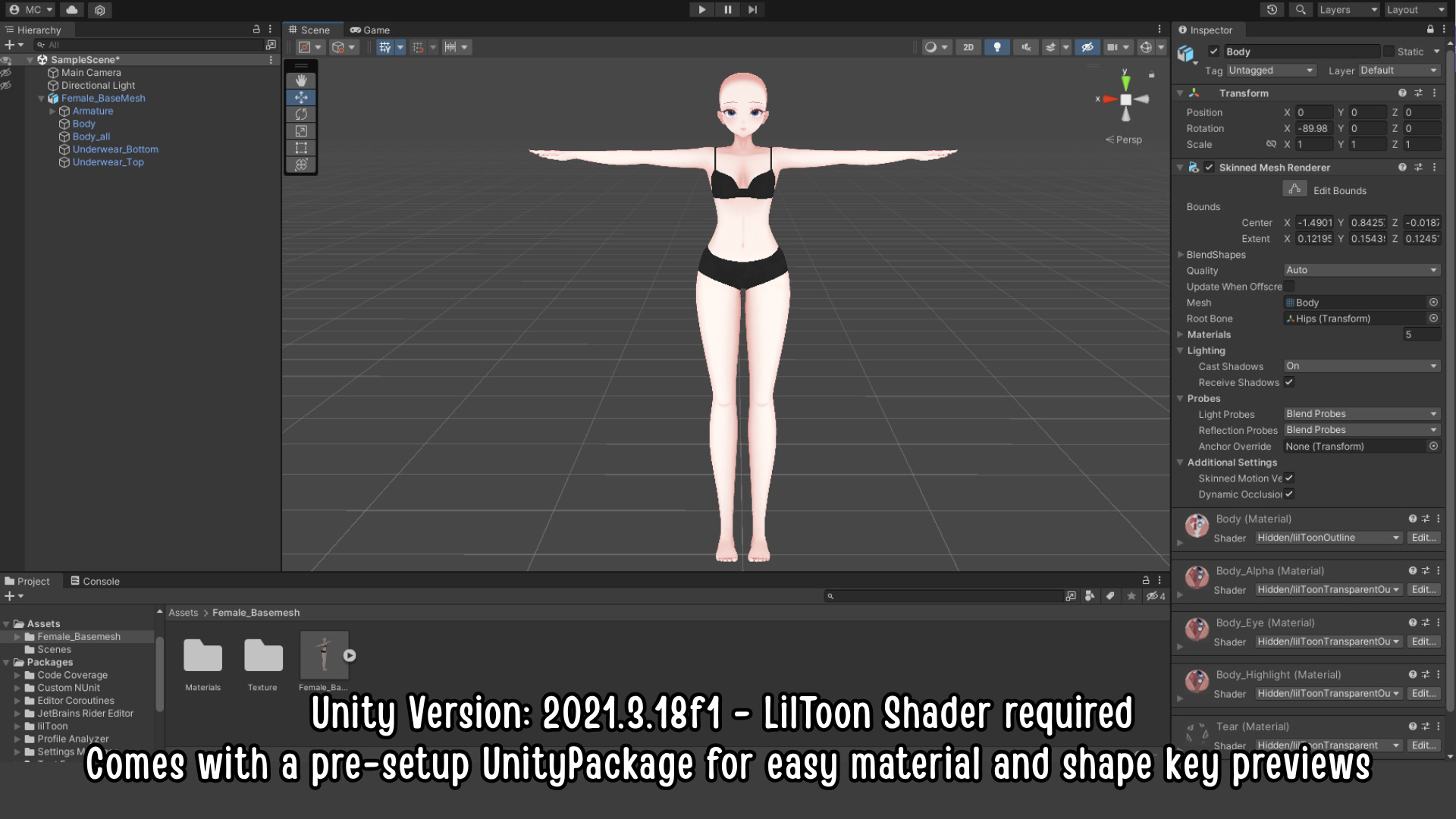Toggle grid snapping icon in toolbar
This screenshot has height=819, width=1456.
click(x=384, y=47)
